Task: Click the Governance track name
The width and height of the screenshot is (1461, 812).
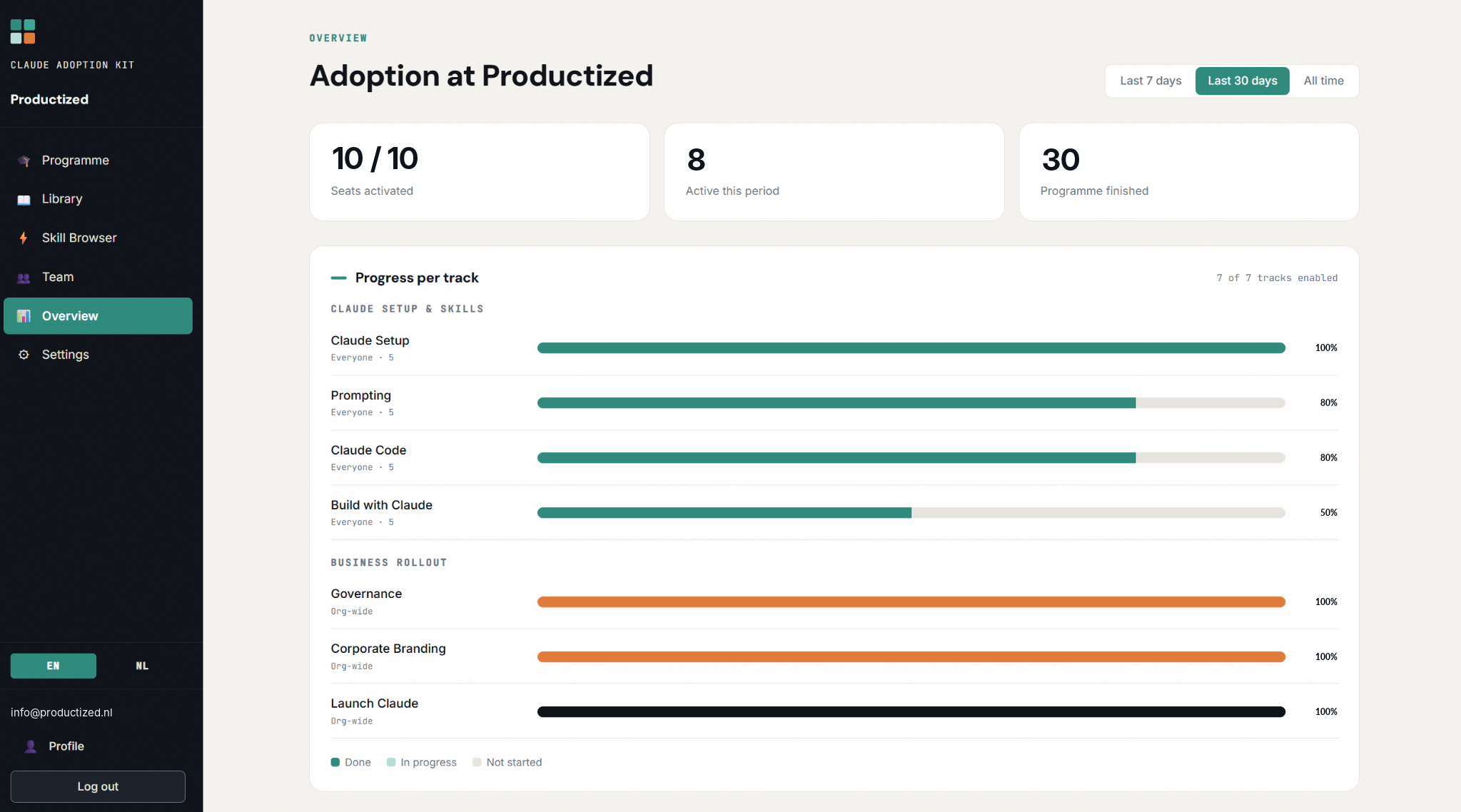Action: coord(366,594)
